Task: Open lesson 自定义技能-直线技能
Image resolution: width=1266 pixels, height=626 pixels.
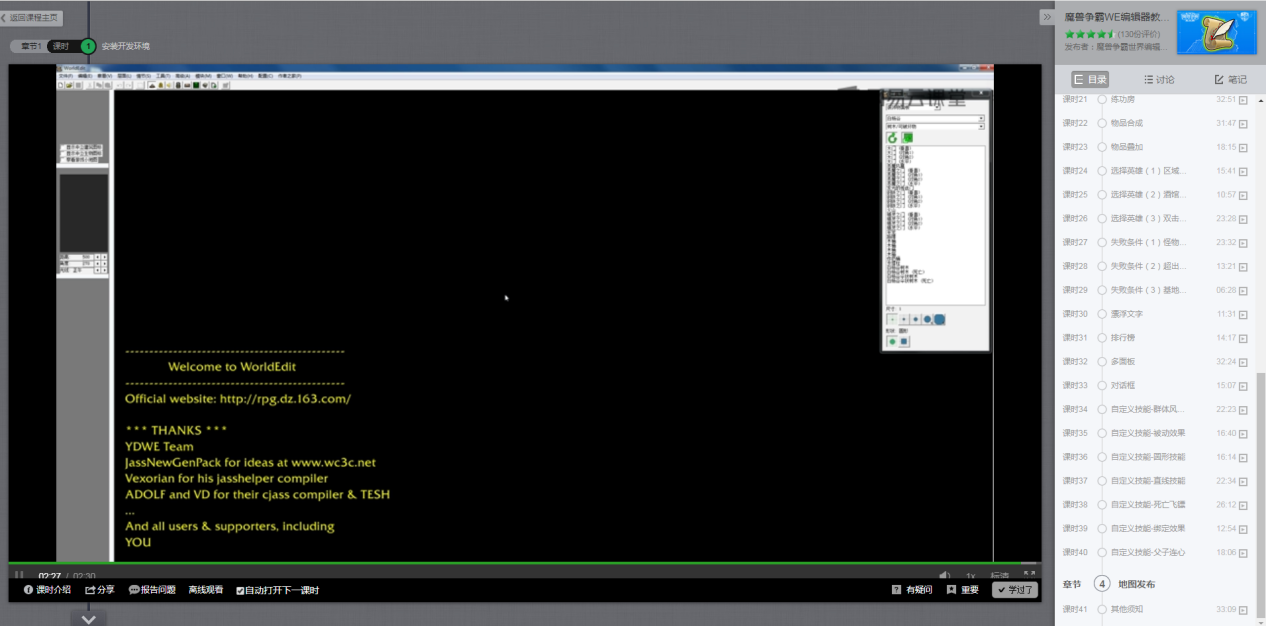Action: pos(1148,481)
